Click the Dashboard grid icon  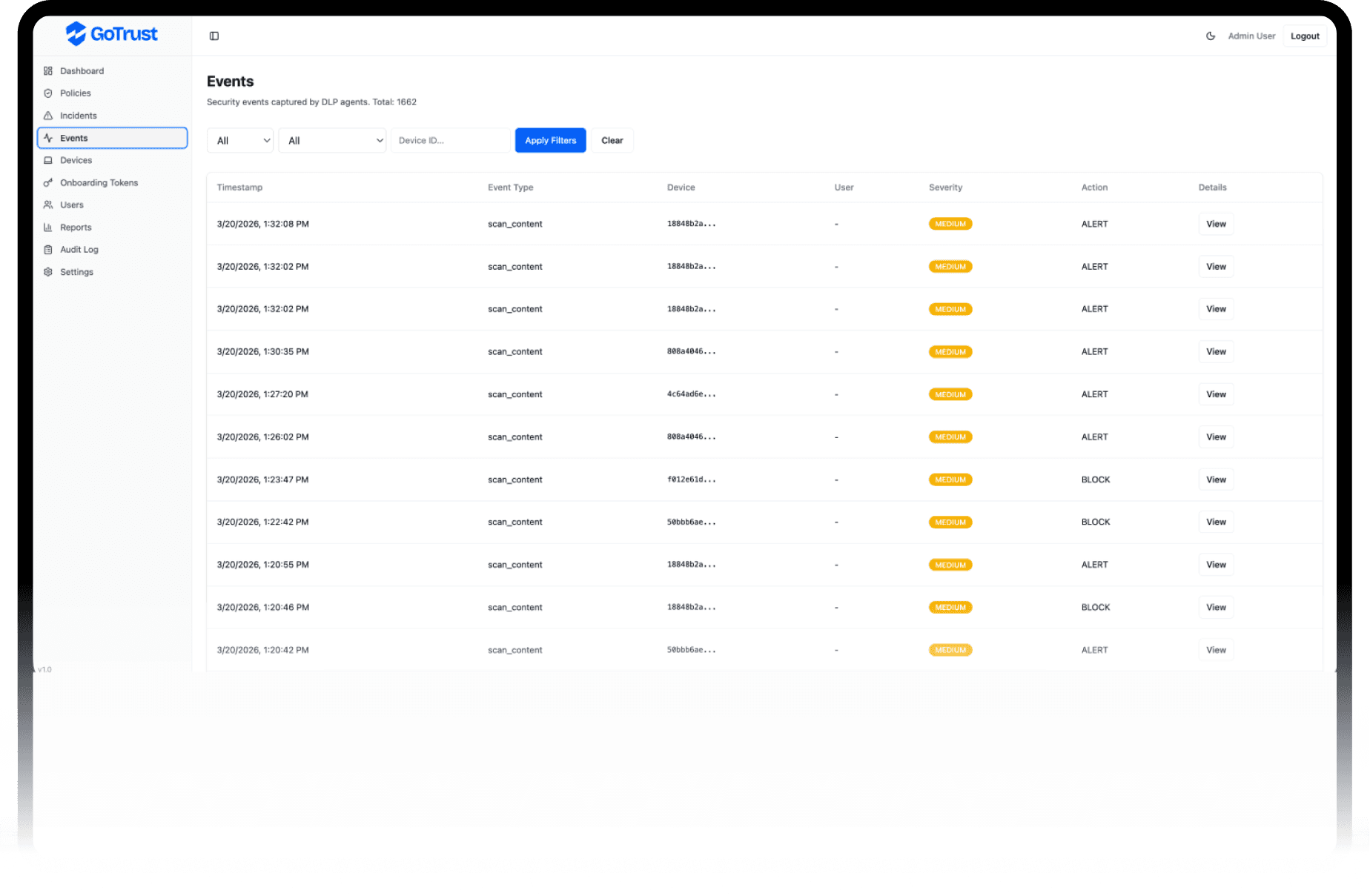[x=48, y=71]
